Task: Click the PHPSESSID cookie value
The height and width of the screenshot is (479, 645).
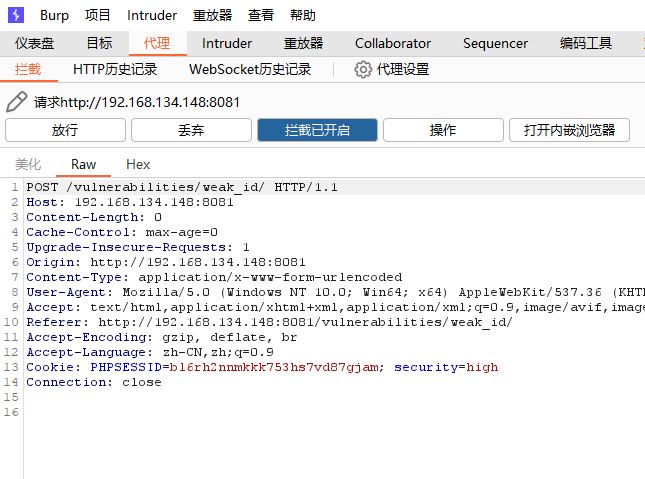Action: 274,367
